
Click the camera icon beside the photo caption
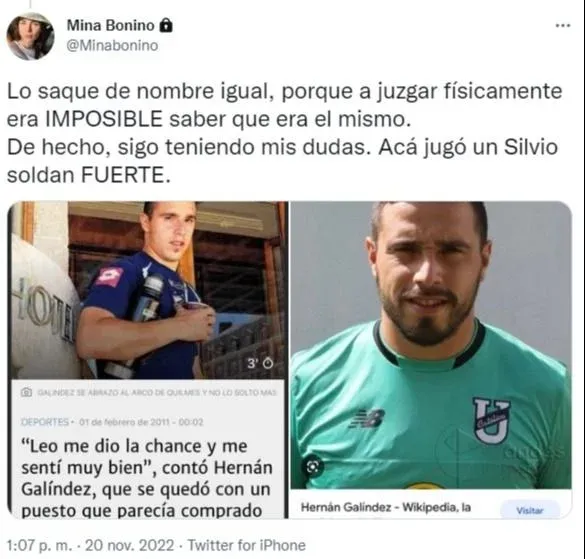click(x=26, y=392)
